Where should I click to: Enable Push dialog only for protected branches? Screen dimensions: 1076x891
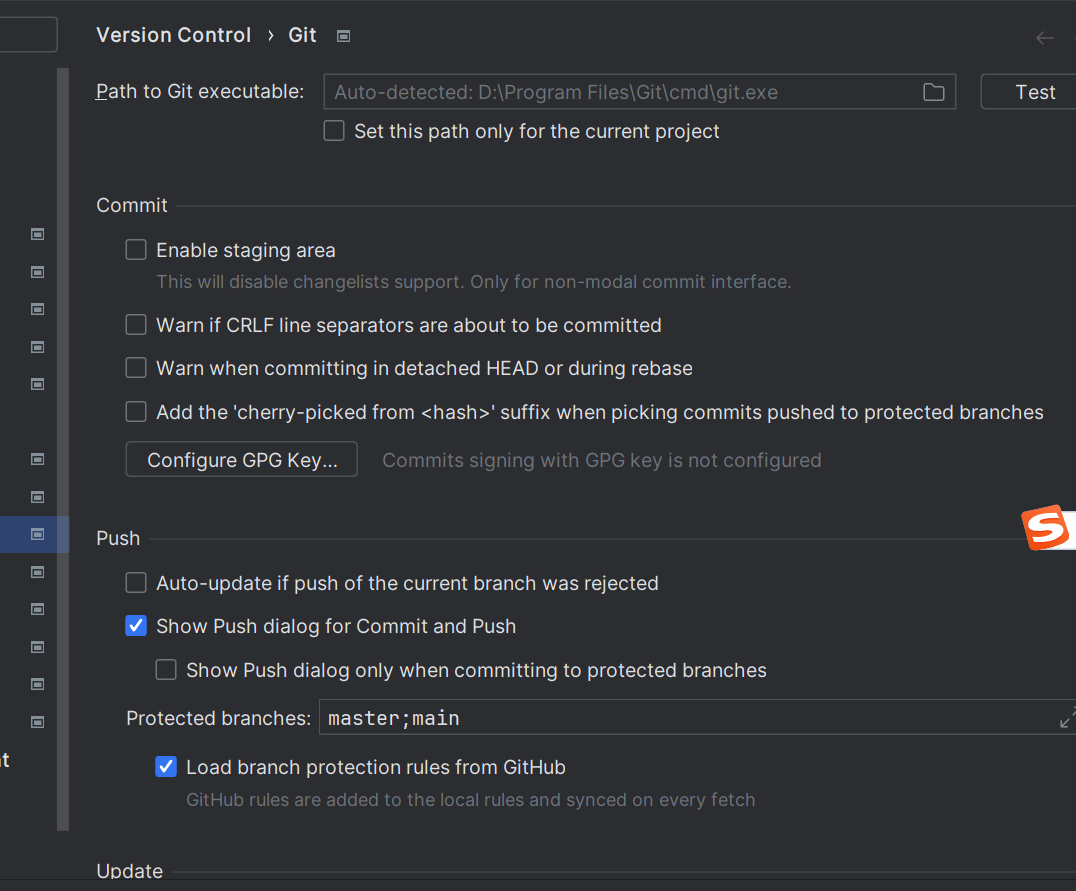(166, 670)
